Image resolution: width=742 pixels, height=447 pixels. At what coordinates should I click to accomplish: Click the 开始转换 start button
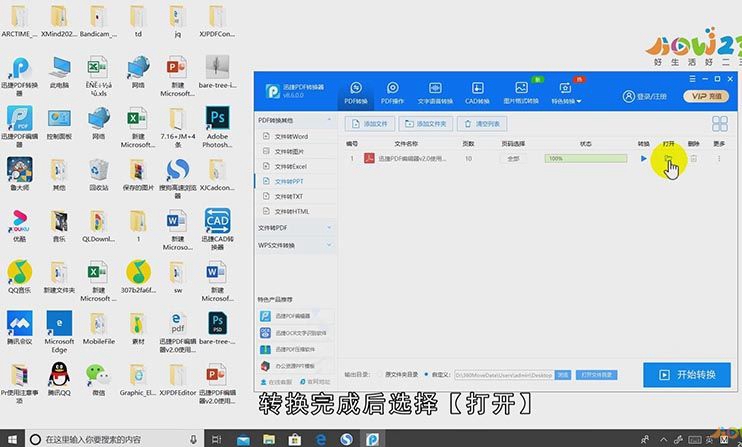click(x=687, y=375)
